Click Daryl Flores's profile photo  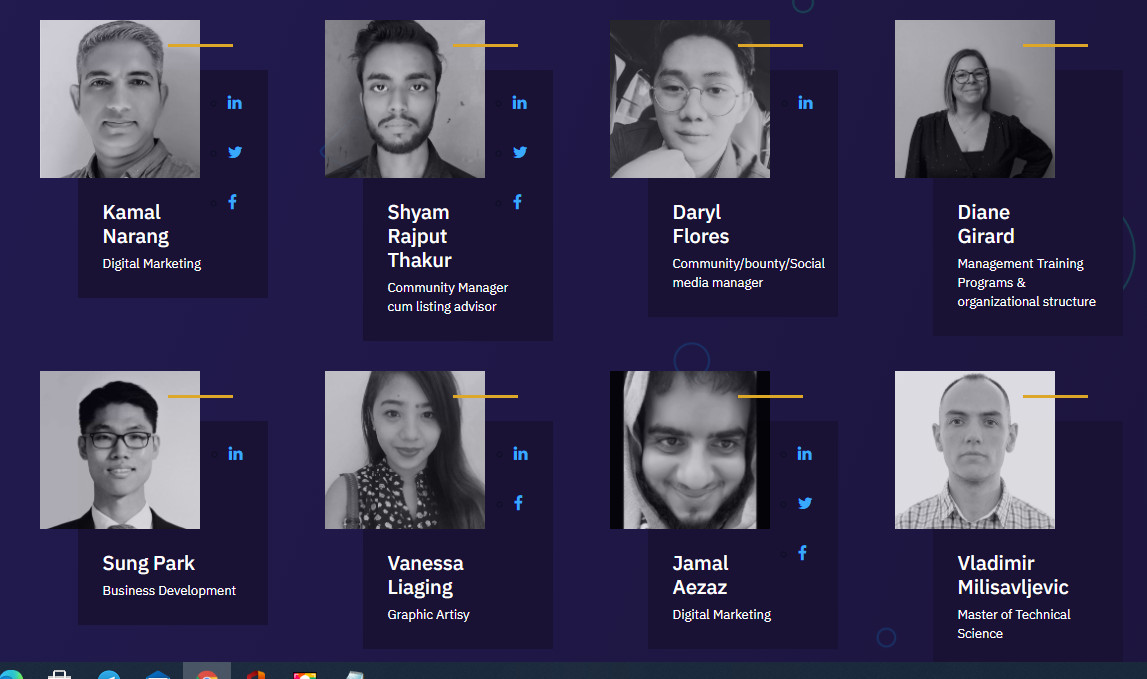690,99
